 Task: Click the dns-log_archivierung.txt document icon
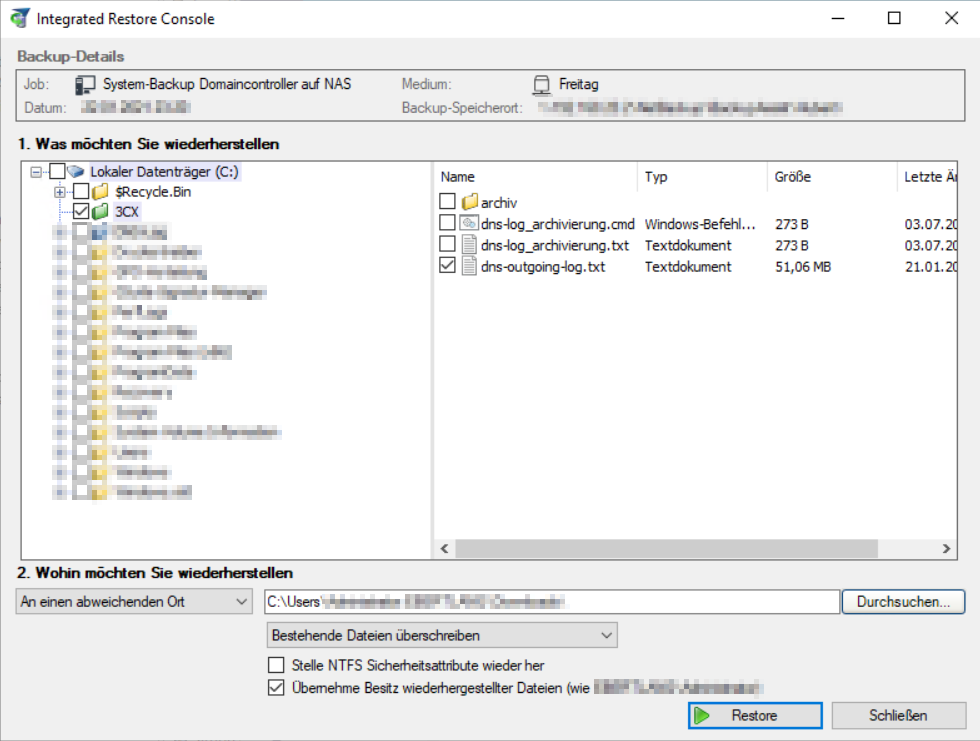tap(469, 245)
